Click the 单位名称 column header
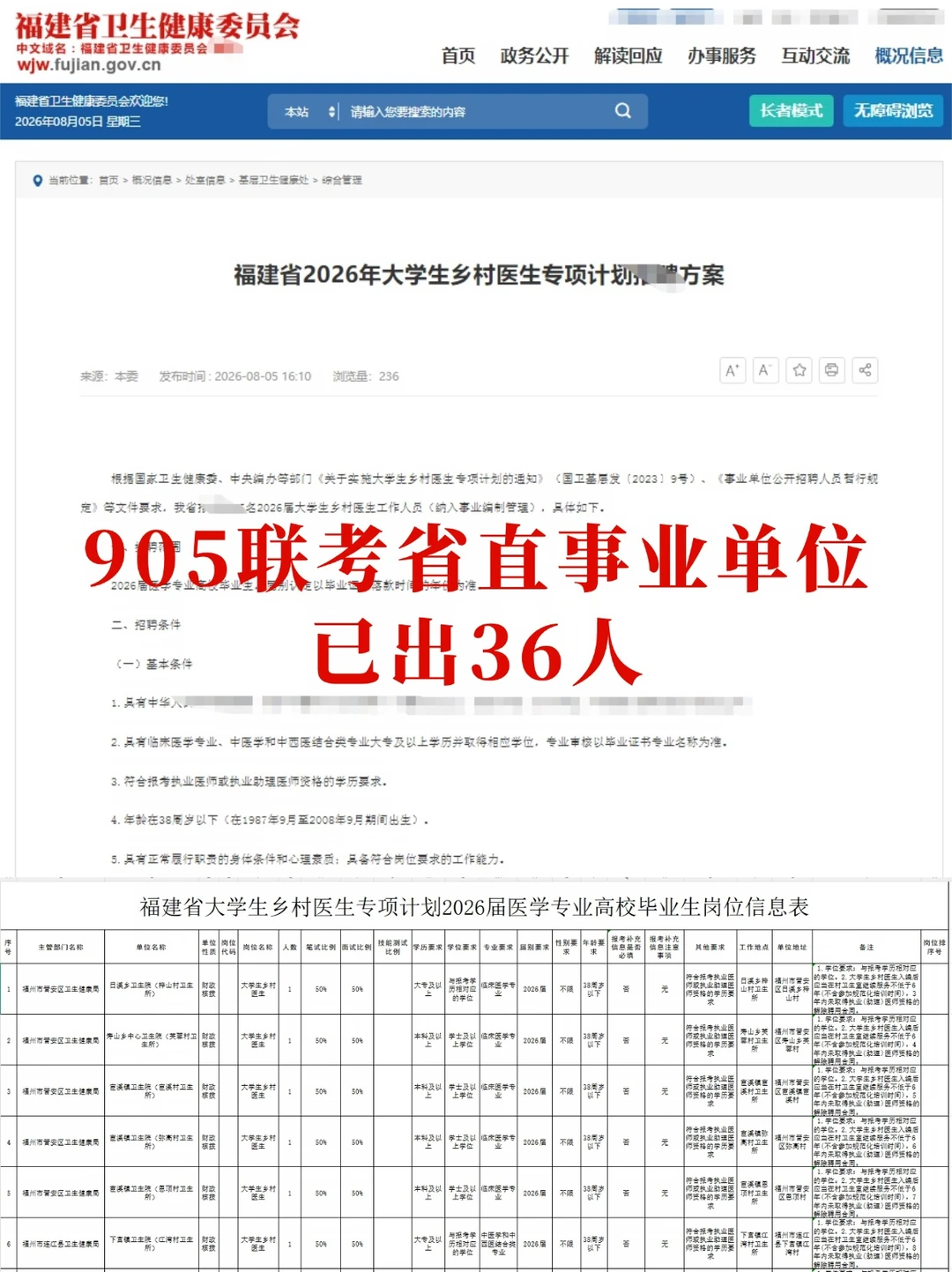Viewport: 952px width, 1272px height. (x=152, y=947)
